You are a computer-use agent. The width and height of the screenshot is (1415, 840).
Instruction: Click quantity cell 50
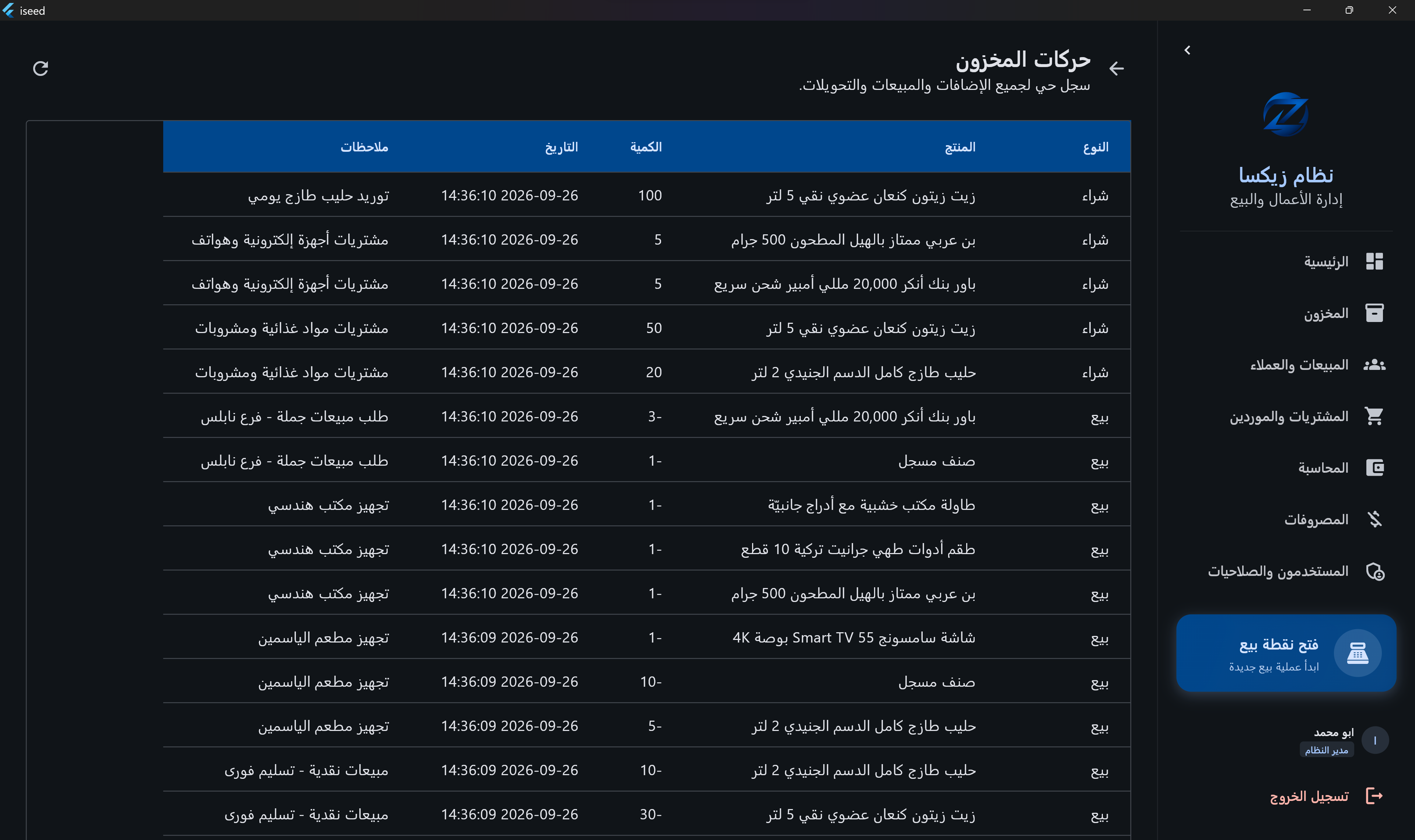tap(654, 328)
